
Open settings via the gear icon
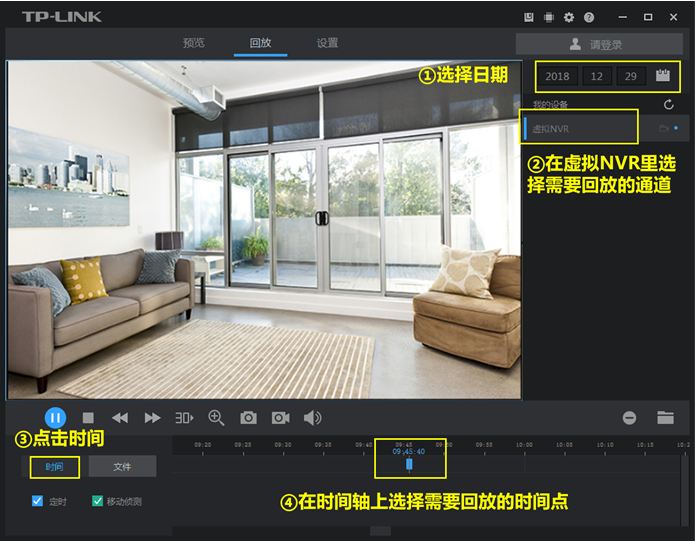tap(569, 17)
